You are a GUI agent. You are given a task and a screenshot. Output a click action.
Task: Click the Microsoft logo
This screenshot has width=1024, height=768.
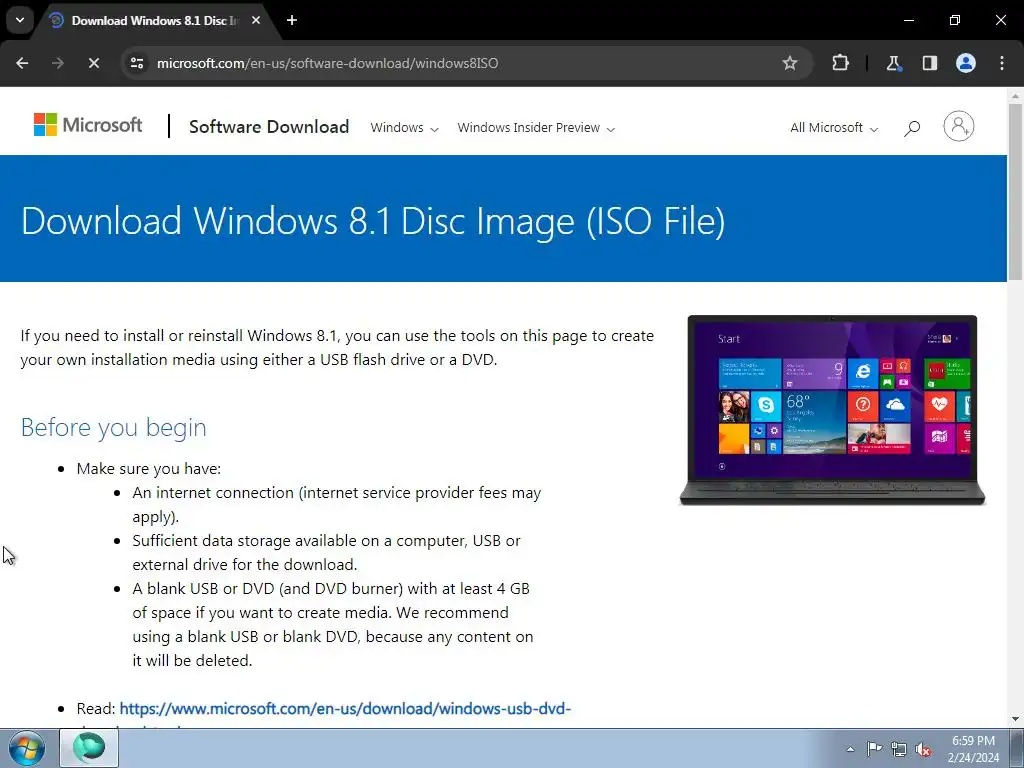click(88, 125)
